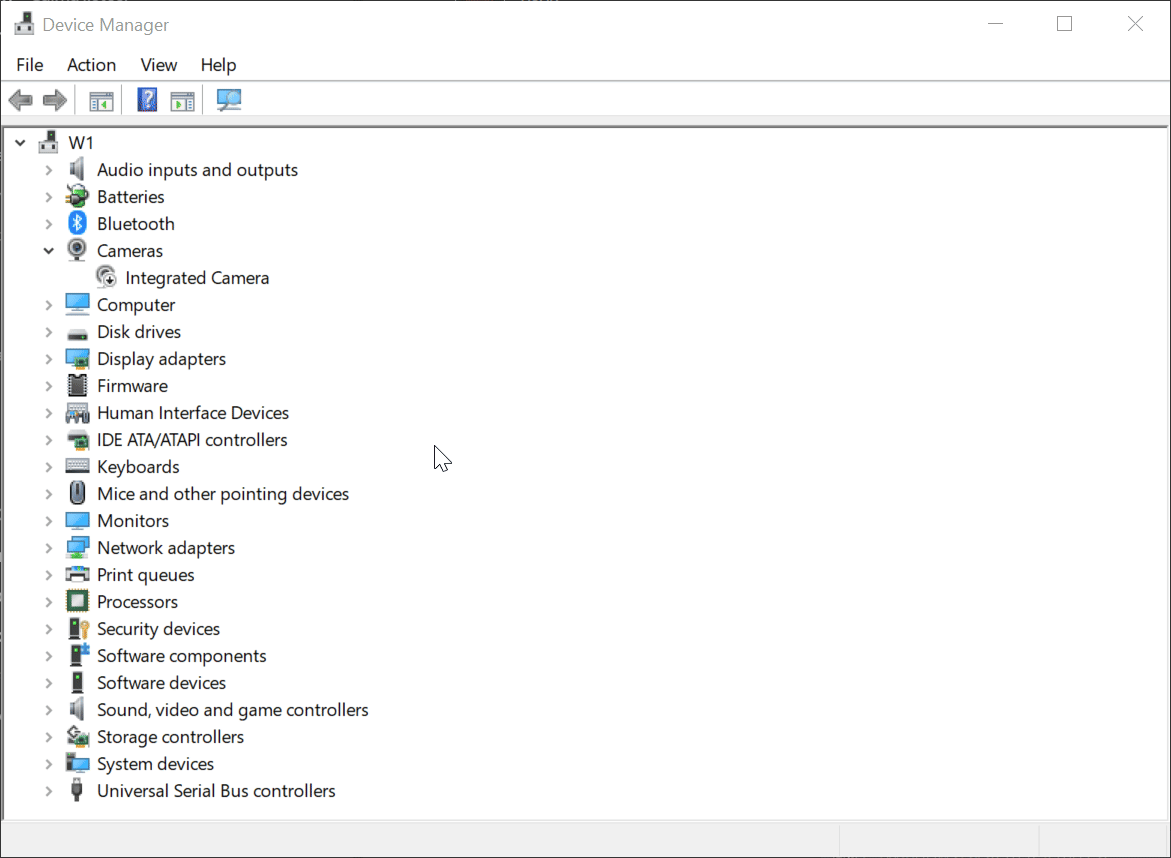Show/hide console tree toolbar icon

(101, 100)
